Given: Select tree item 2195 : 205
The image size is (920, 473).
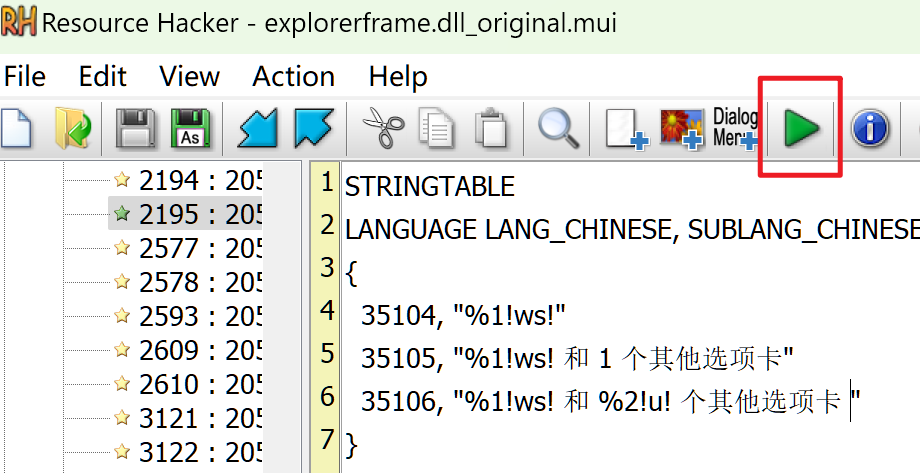Looking at the screenshot, I should coord(200,214).
